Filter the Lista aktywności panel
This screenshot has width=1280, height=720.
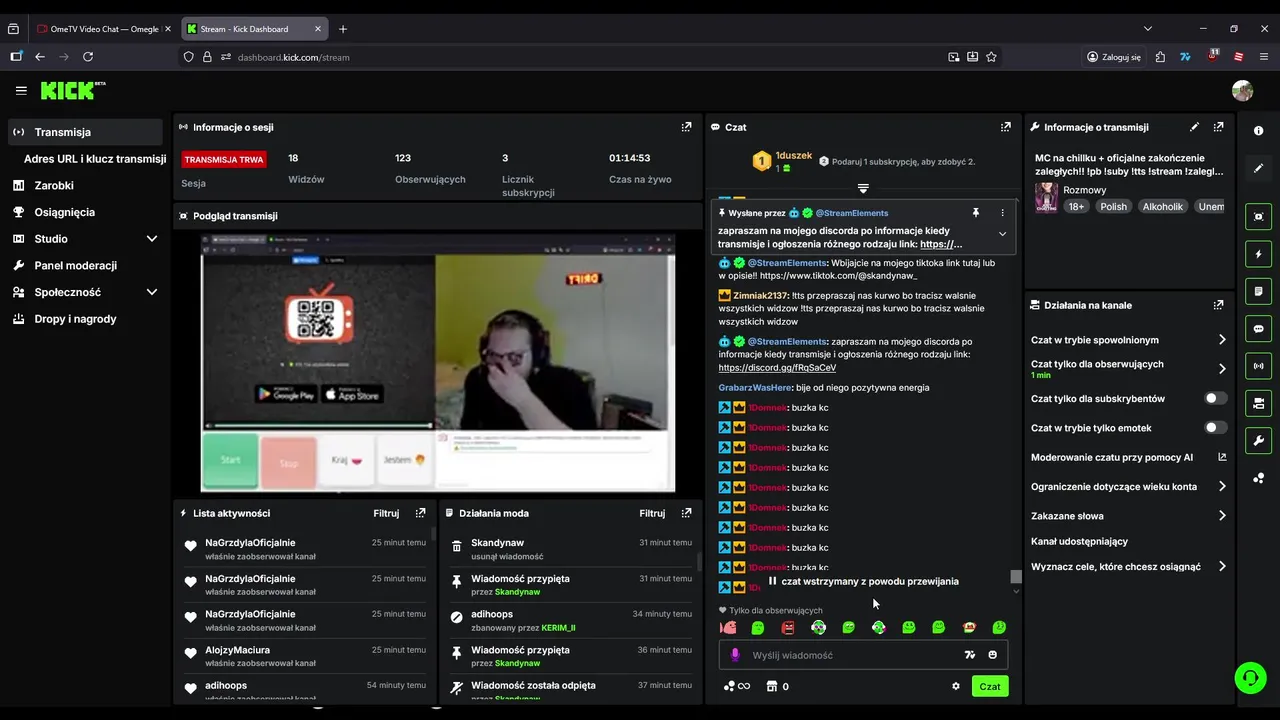[x=386, y=513]
